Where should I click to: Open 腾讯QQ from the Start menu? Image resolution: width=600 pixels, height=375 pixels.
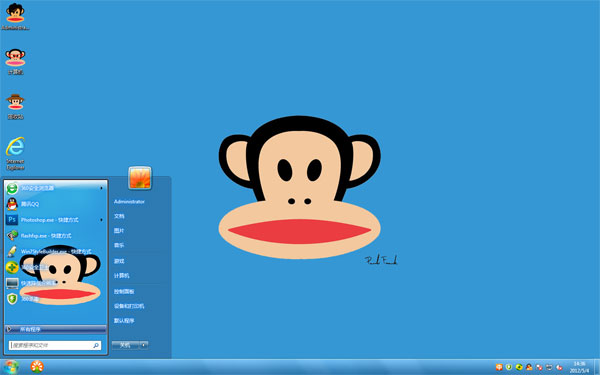55,204
